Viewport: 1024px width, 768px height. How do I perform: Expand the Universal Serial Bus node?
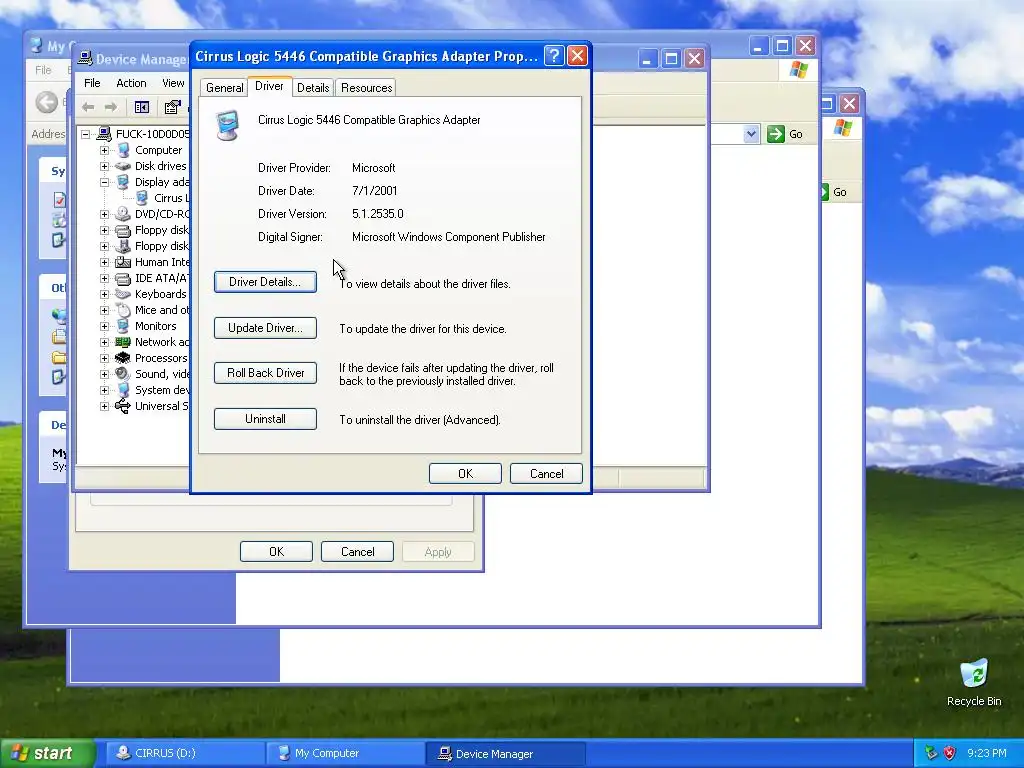pos(104,406)
